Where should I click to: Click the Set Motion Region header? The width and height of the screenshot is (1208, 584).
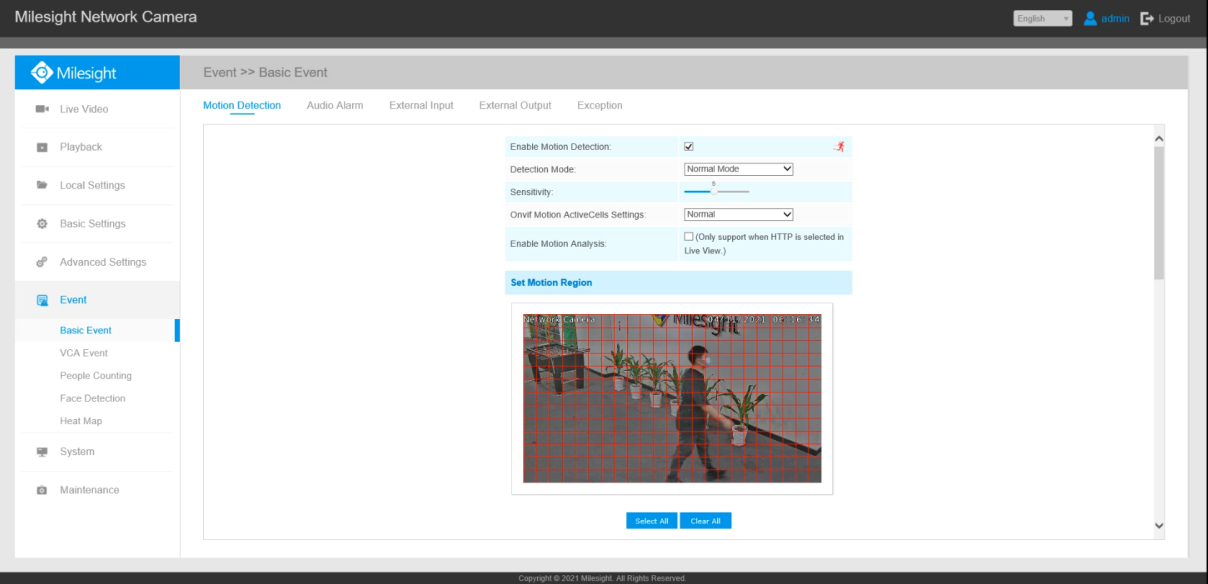coord(678,283)
